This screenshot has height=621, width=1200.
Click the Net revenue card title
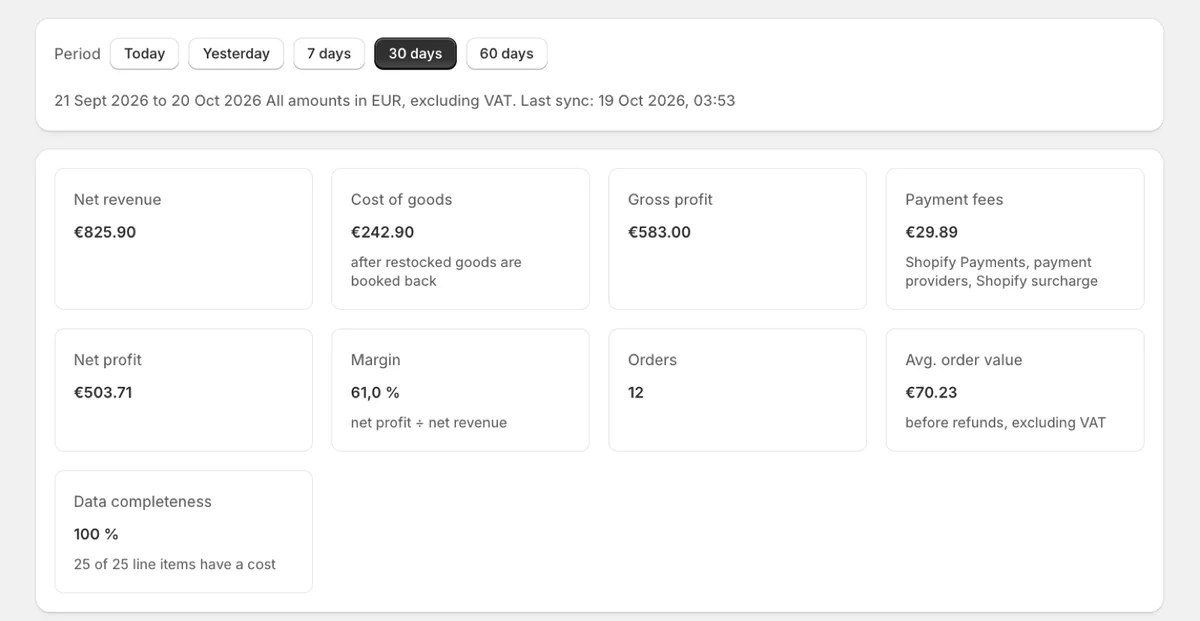(117, 200)
